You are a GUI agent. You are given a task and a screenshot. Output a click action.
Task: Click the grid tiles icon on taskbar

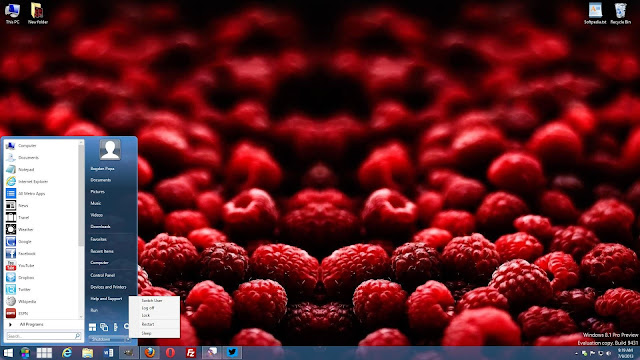coord(44,353)
